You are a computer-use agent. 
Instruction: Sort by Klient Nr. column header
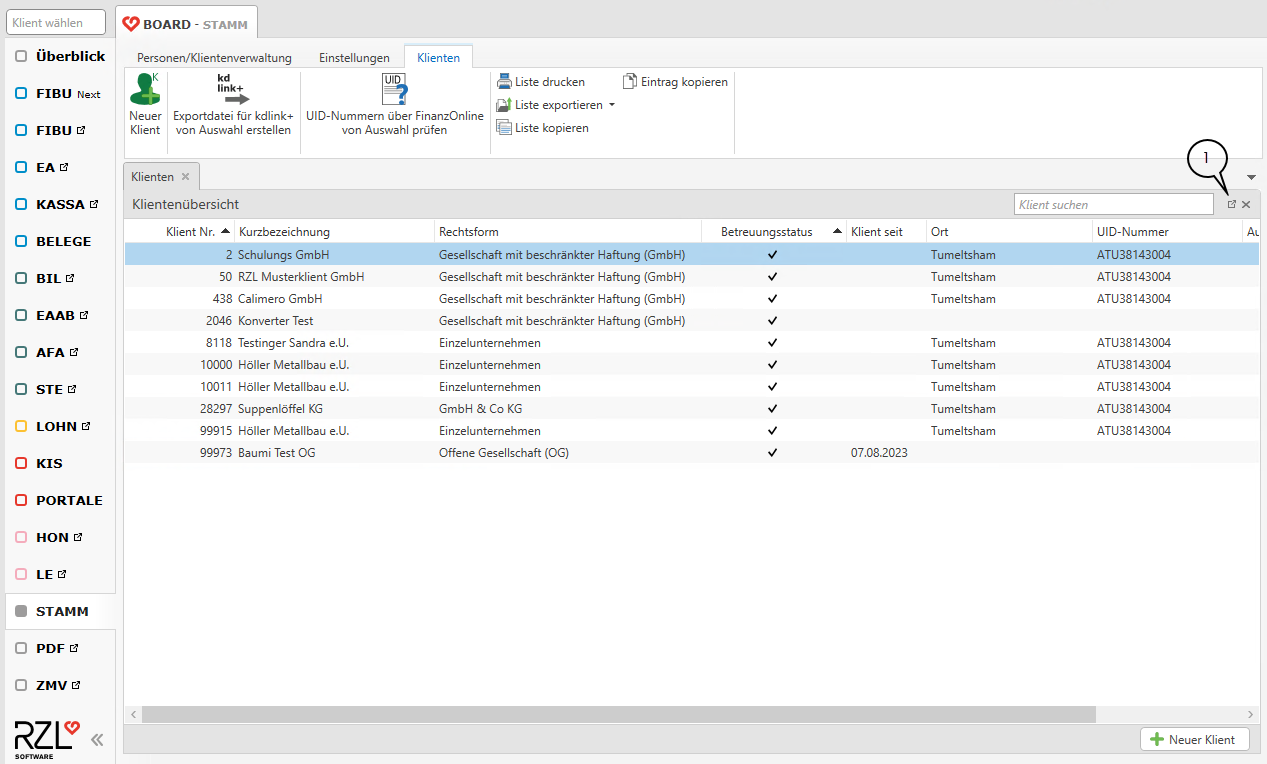tap(190, 232)
